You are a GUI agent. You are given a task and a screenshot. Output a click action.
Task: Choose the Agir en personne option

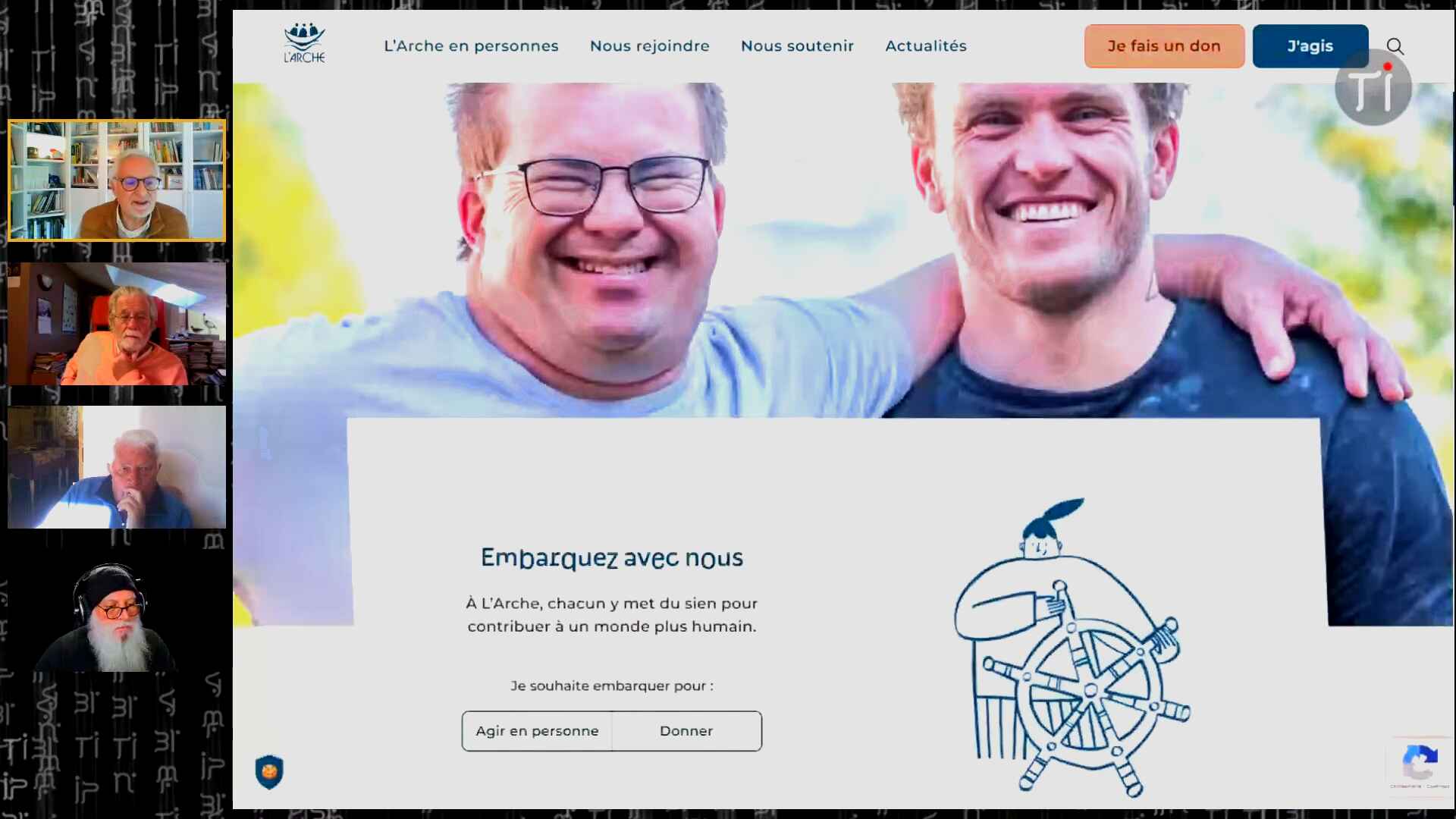pos(537,731)
